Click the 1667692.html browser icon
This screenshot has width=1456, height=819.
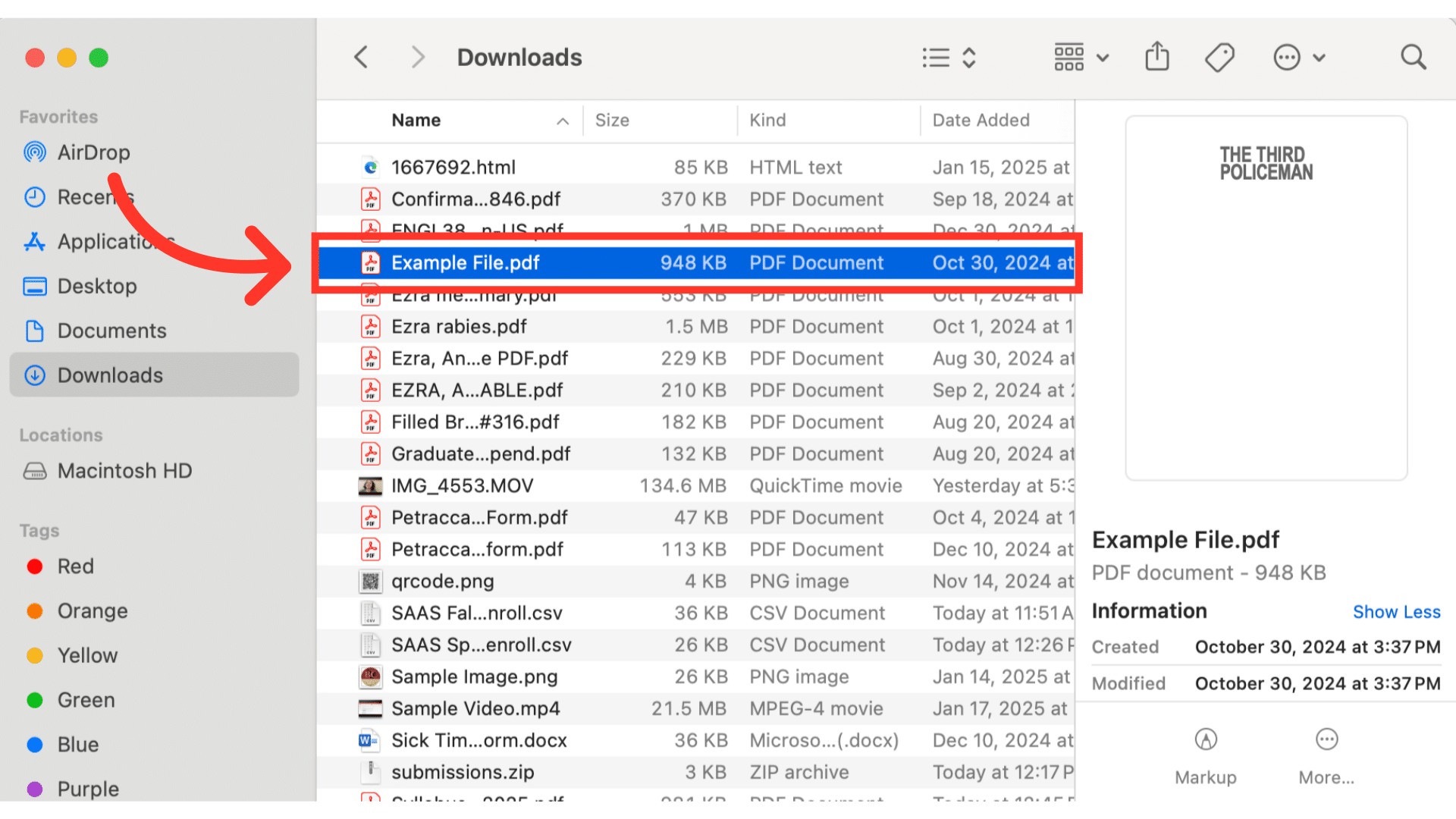tap(370, 167)
